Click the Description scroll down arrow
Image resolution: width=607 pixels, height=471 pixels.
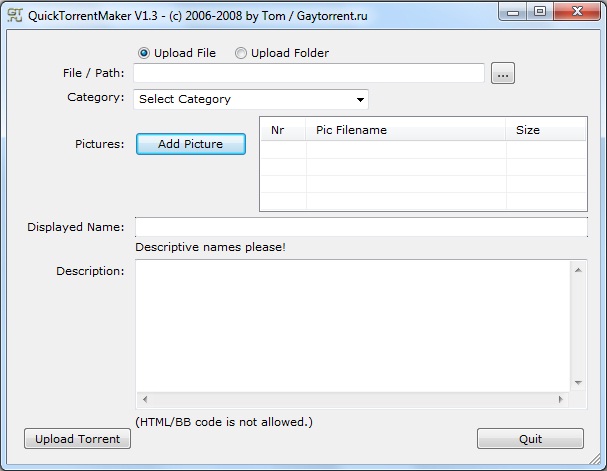578,383
